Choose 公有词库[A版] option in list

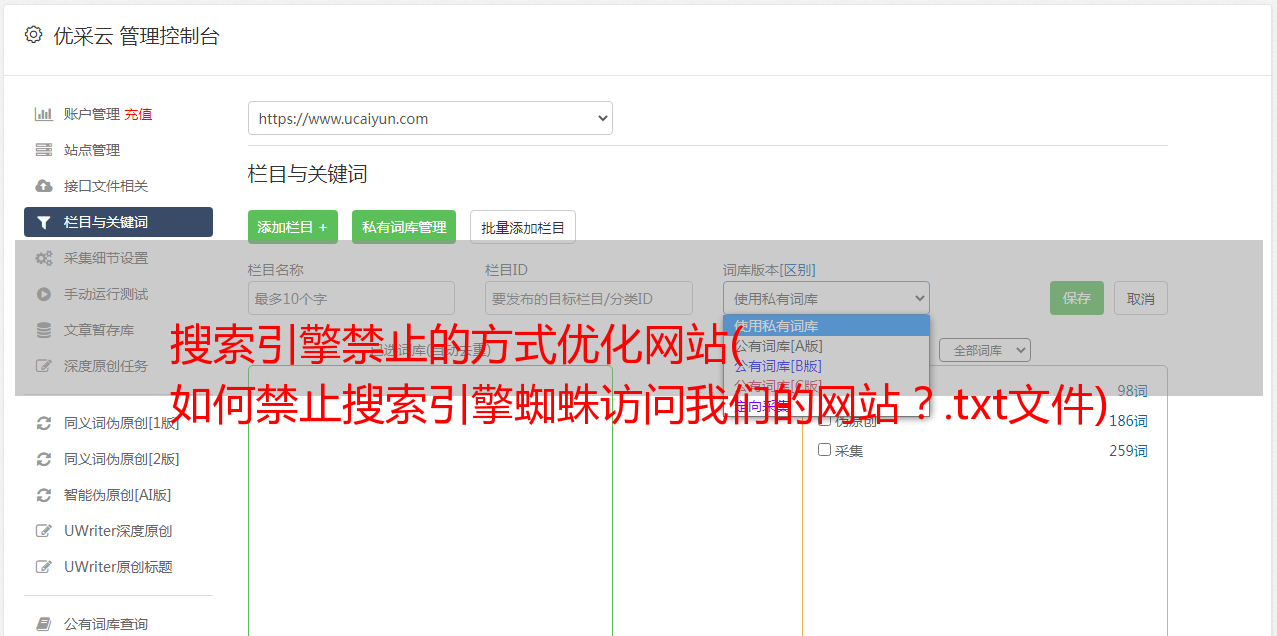[826, 346]
